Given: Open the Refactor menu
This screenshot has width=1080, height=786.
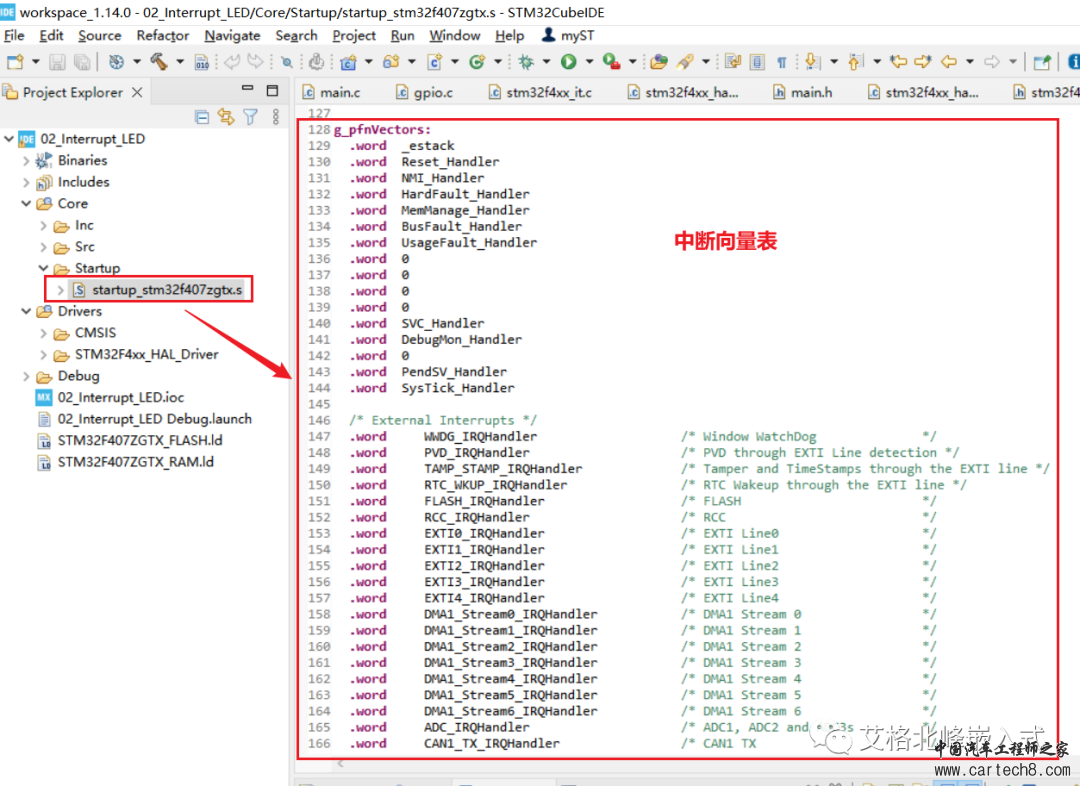Looking at the screenshot, I should tap(163, 36).
